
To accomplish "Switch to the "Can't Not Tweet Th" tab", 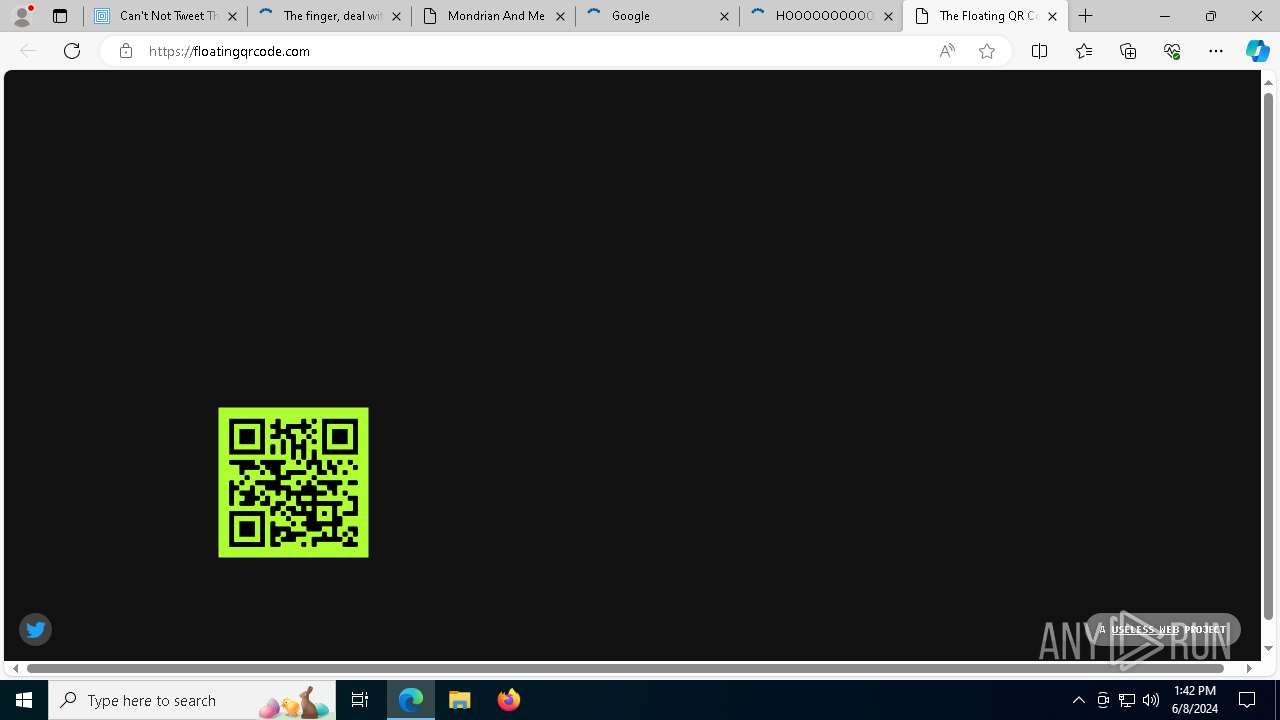I will 166,16.
